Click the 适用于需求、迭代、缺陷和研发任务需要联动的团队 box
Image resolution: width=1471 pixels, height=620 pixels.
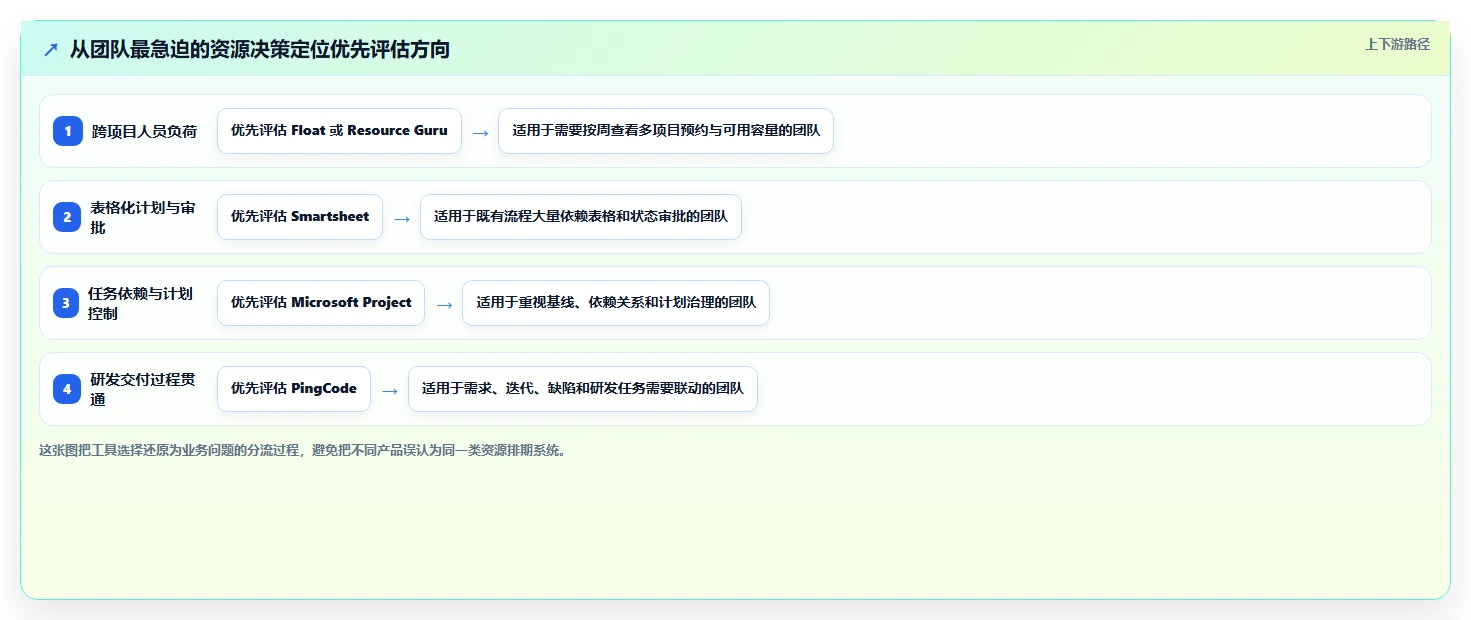point(583,389)
